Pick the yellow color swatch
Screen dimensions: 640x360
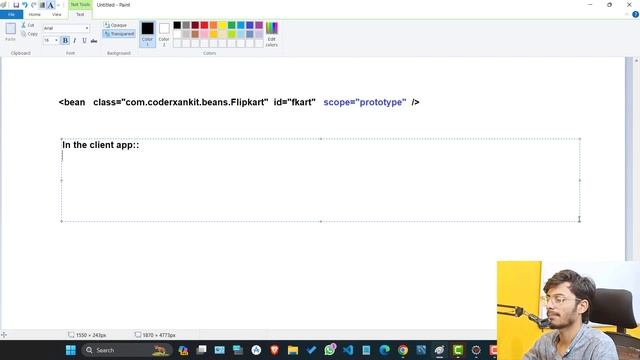[222, 25]
